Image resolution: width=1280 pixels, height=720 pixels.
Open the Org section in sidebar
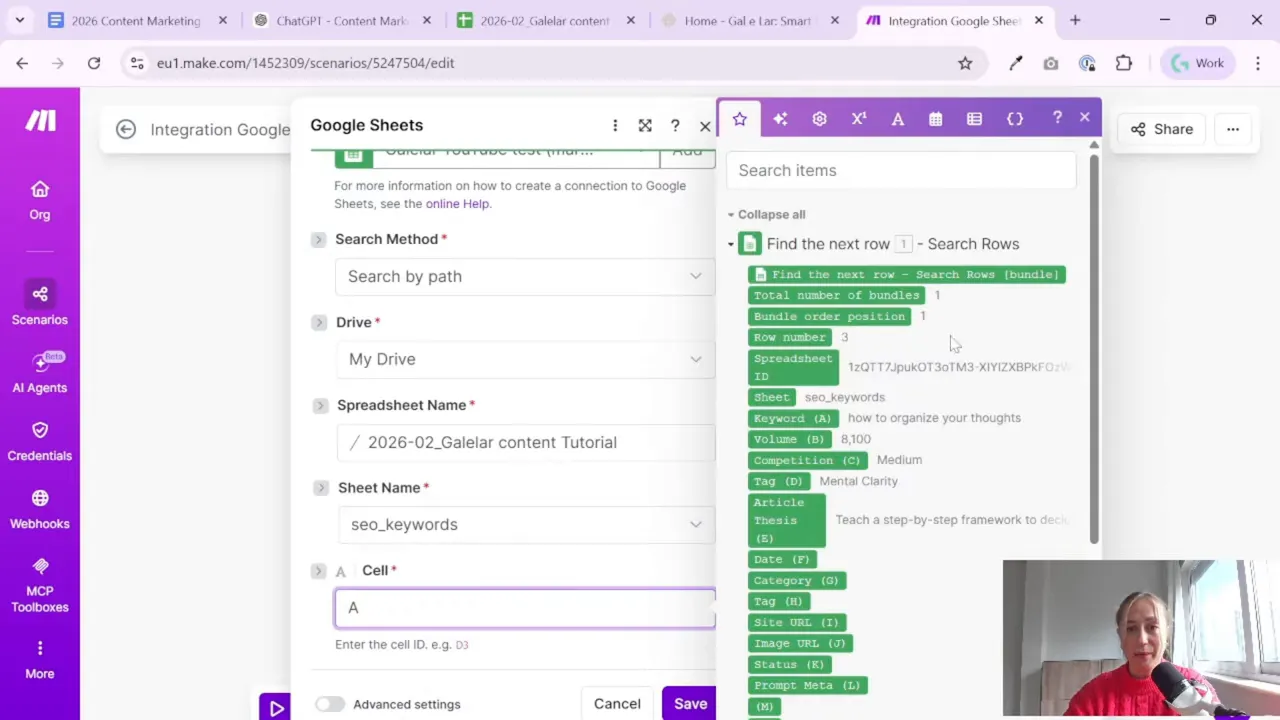(40, 200)
